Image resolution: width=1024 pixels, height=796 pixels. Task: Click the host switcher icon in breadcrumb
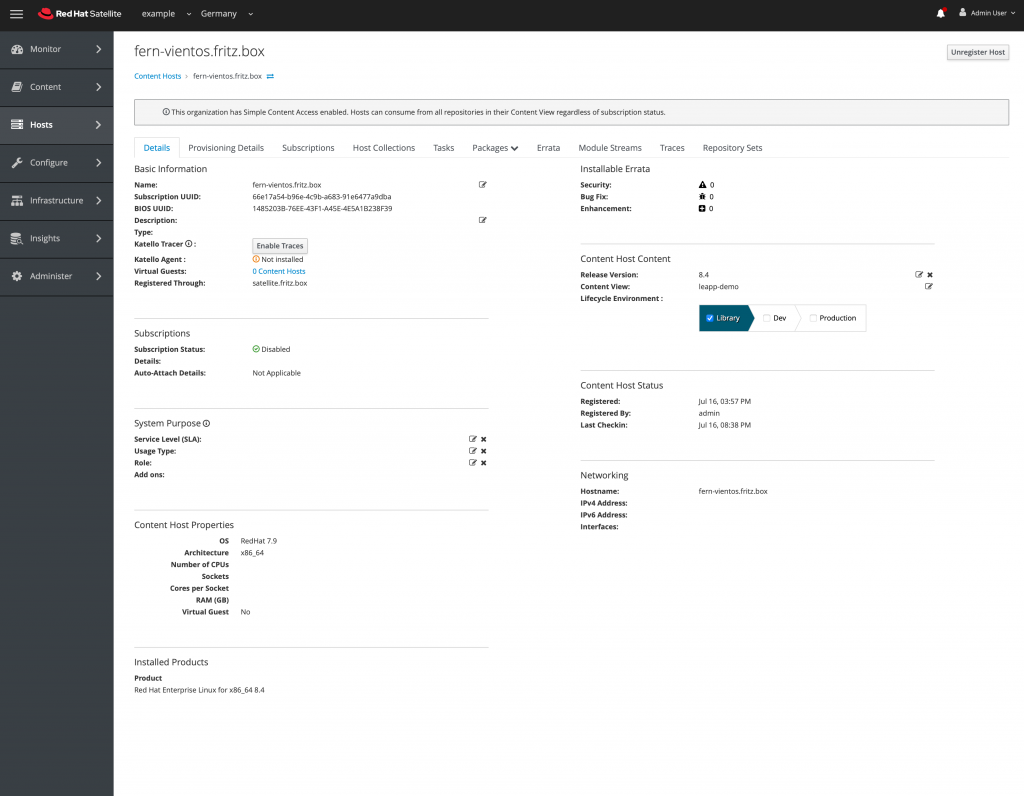pyautogui.click(x=270, y=76)
